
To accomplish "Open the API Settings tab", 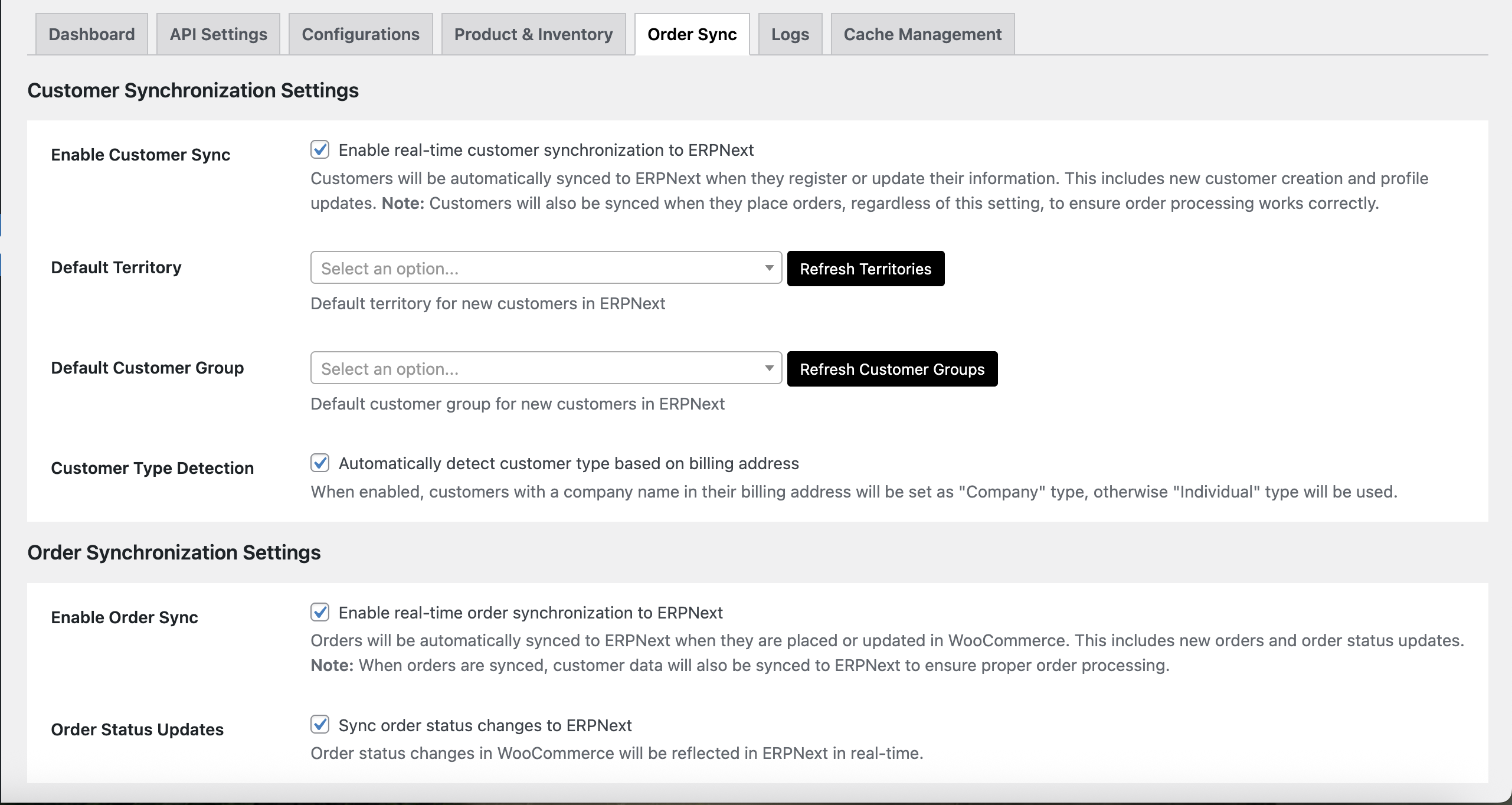I will point(218,34).
